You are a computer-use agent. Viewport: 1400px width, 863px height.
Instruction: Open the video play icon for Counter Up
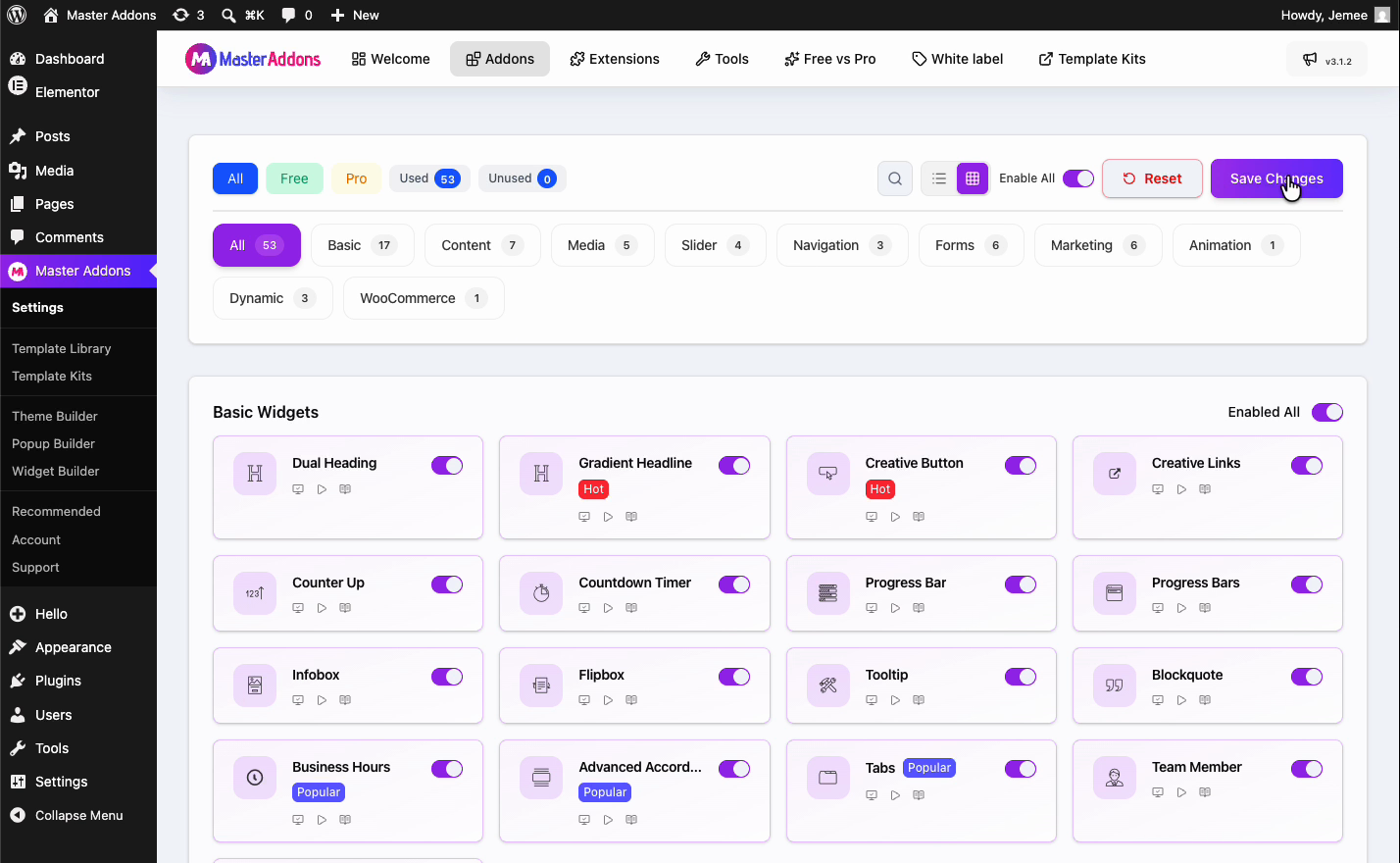coord(322,608)
